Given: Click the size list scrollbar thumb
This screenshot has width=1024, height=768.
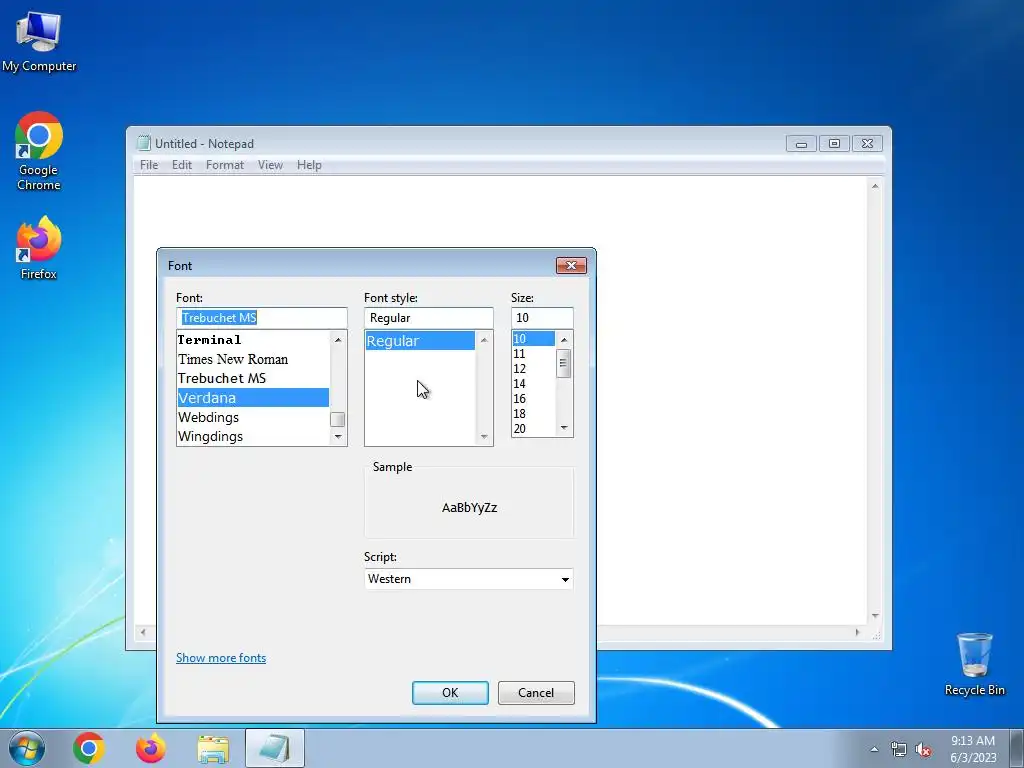Looking at the screenshot, I should (x=564, y=363).
